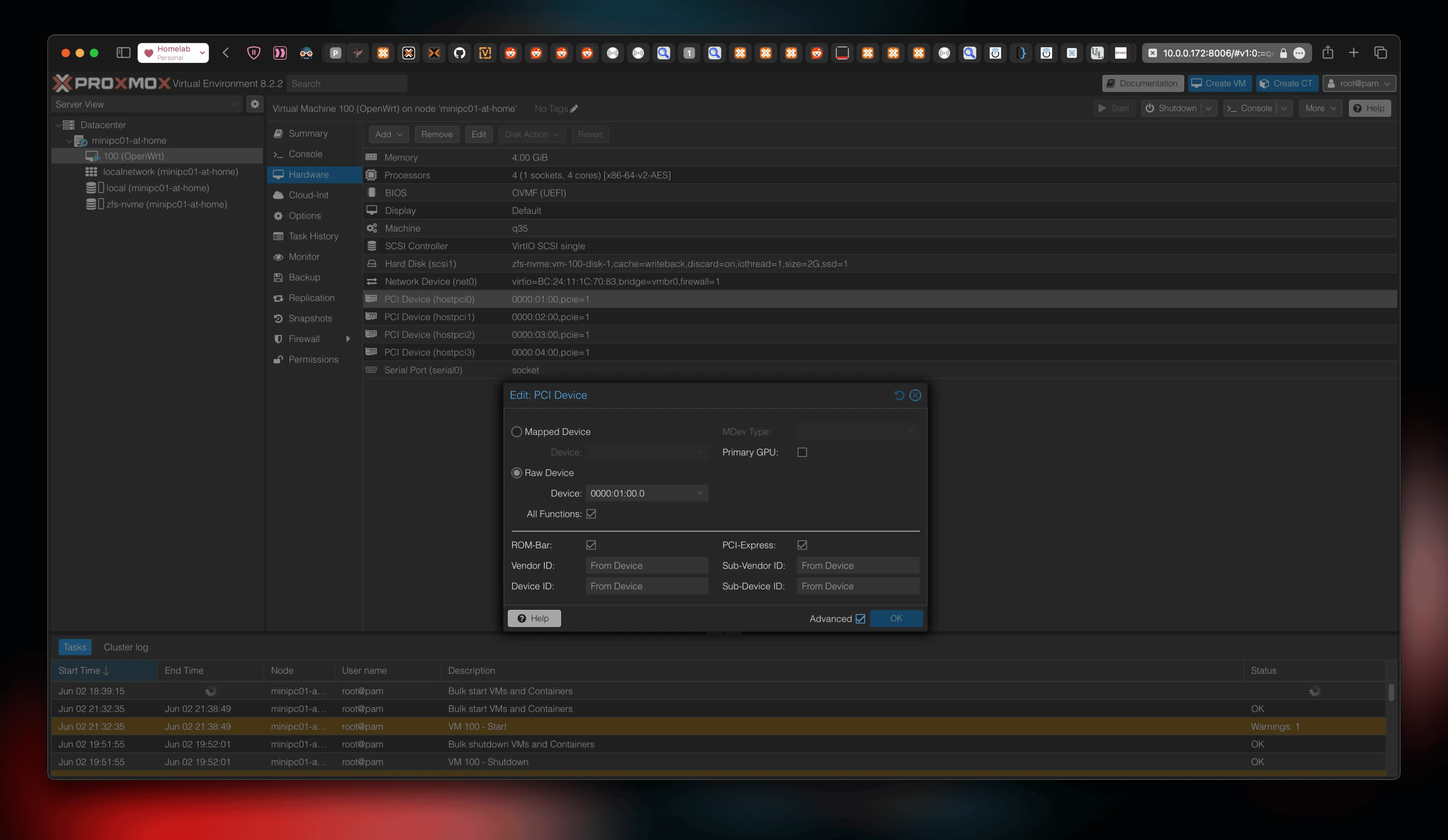Click the Server View settings gear icon
Image resolution: width=1448 pixels, height=840 pixels.
tap(254, 104)
